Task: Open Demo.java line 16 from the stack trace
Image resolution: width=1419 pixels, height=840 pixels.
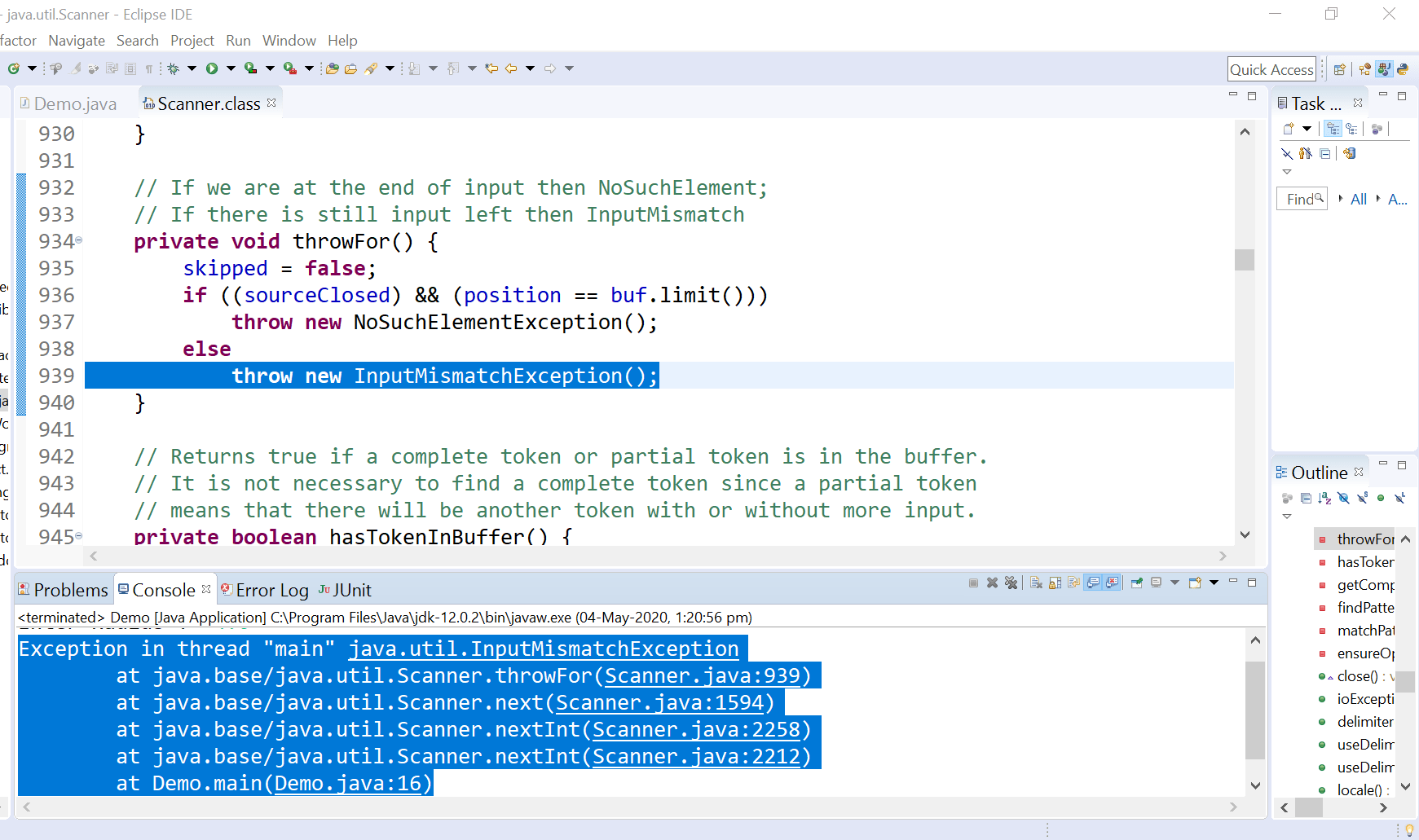Action: (352, 783)
